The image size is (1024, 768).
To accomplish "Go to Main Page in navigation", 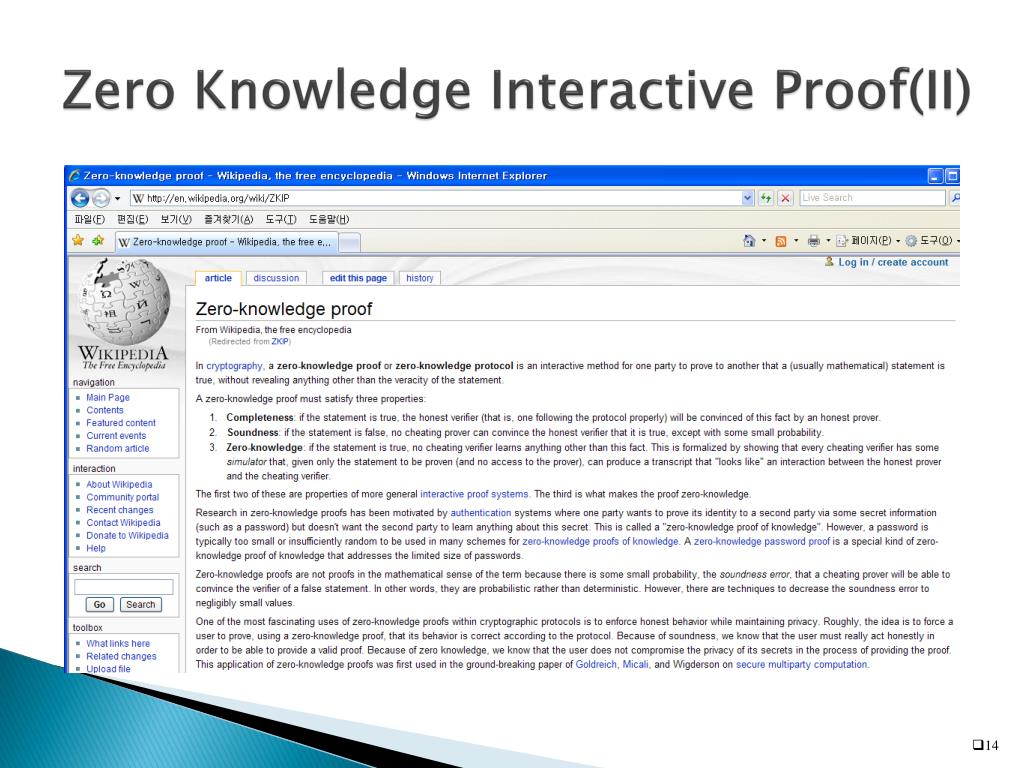I will point(108,398).
